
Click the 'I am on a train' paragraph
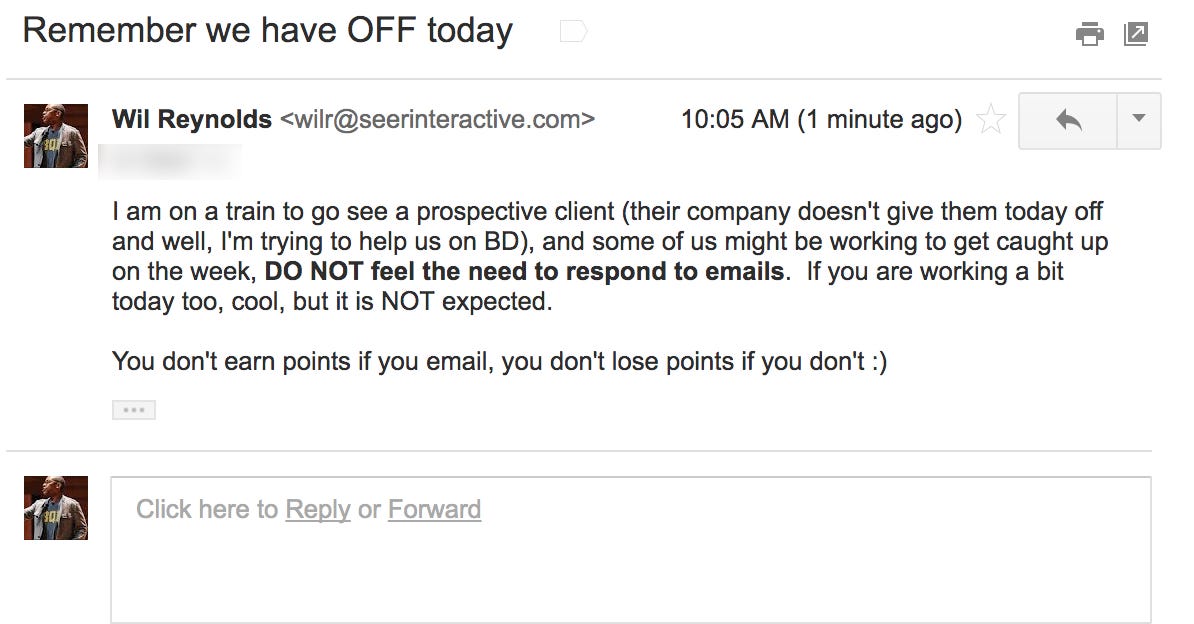(x=610, y=256)
